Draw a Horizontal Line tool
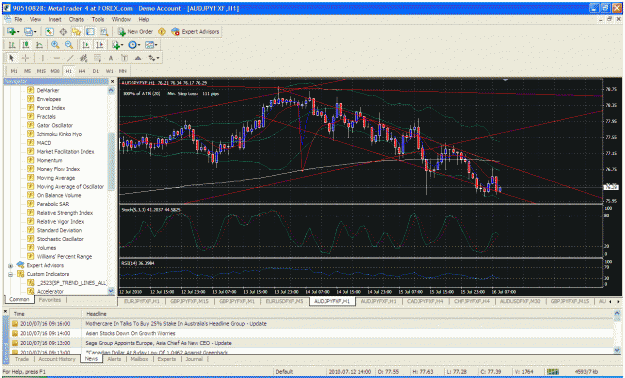This screenshot has width=625, height=378. pos(57,58)
